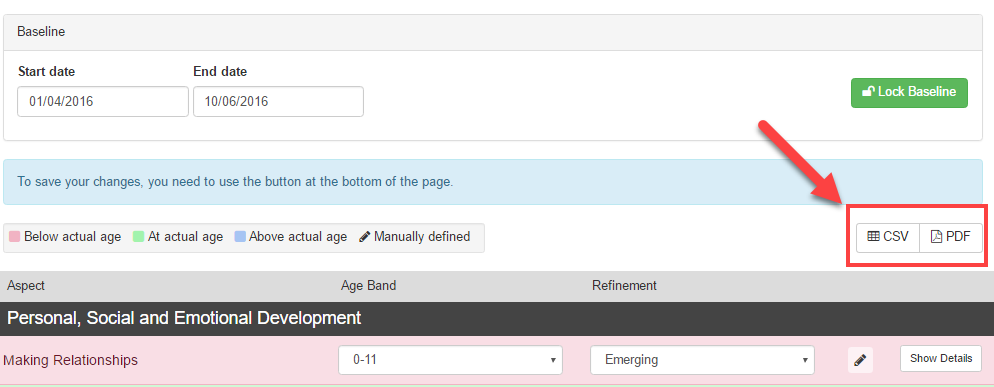The image size is (994, 387).
Task: Click the Start date field 01/04/2016
Action: pyautogui.click(x=103, y=102)
